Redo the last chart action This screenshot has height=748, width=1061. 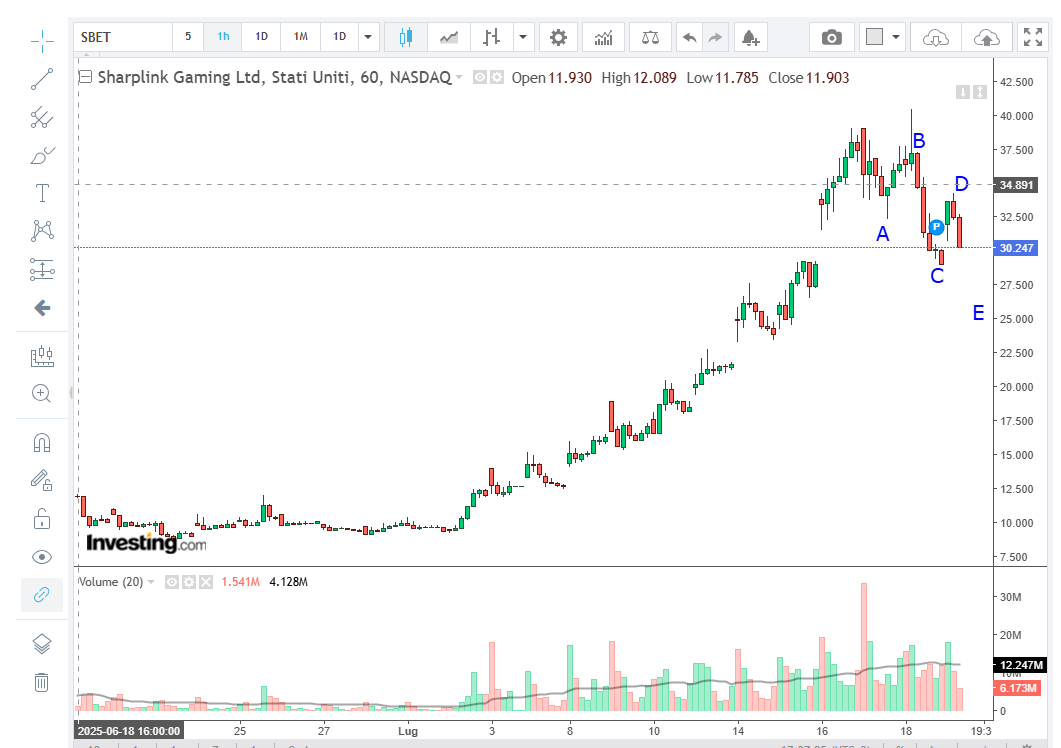tap(715, 37)
